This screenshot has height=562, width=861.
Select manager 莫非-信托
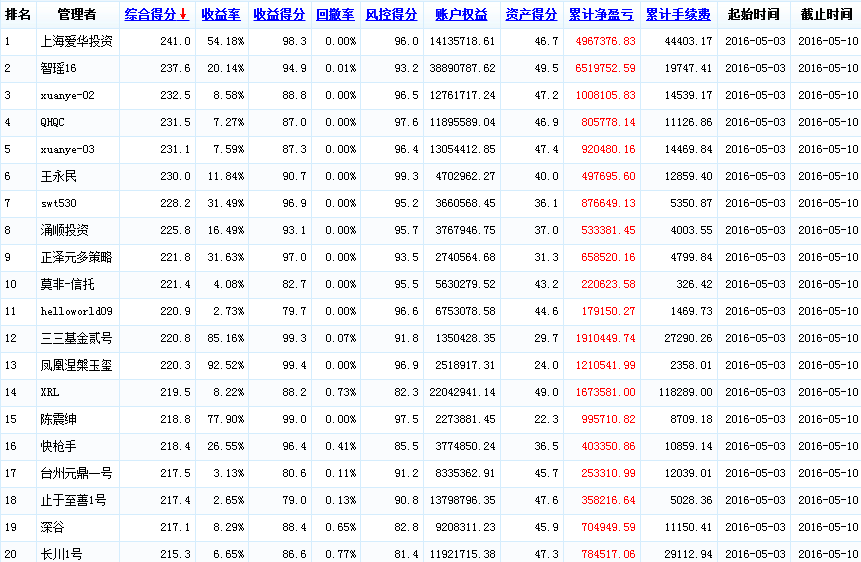[x=67, y=284]
